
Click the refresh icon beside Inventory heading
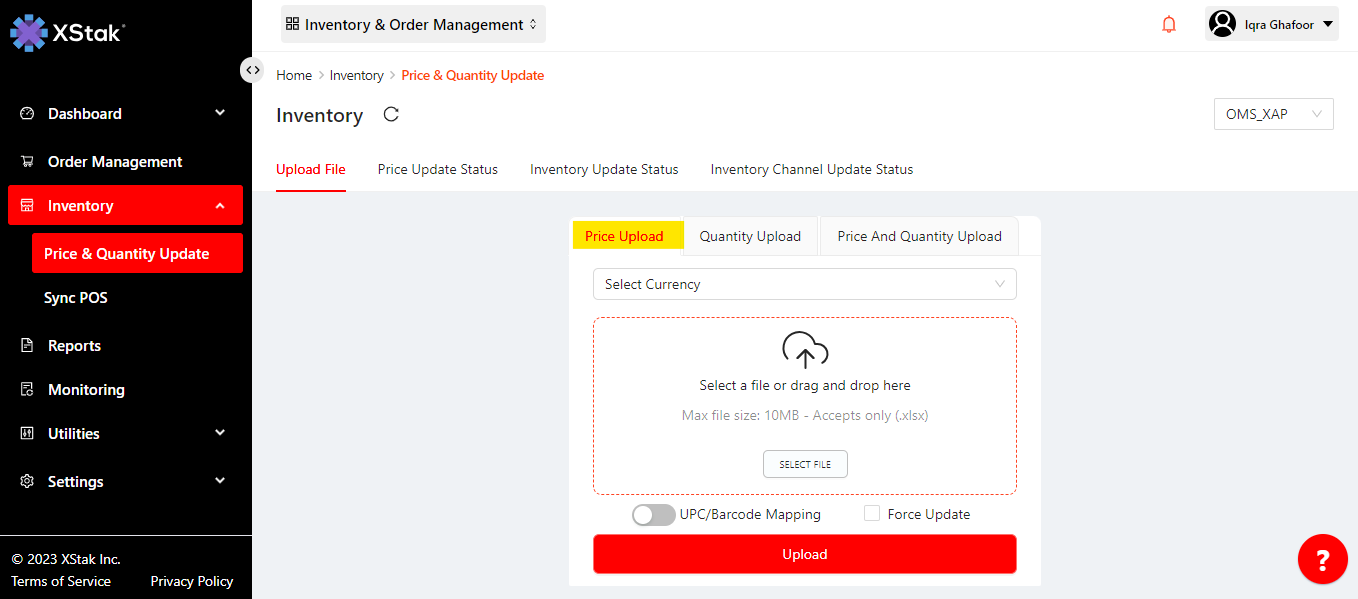point(391,115)
